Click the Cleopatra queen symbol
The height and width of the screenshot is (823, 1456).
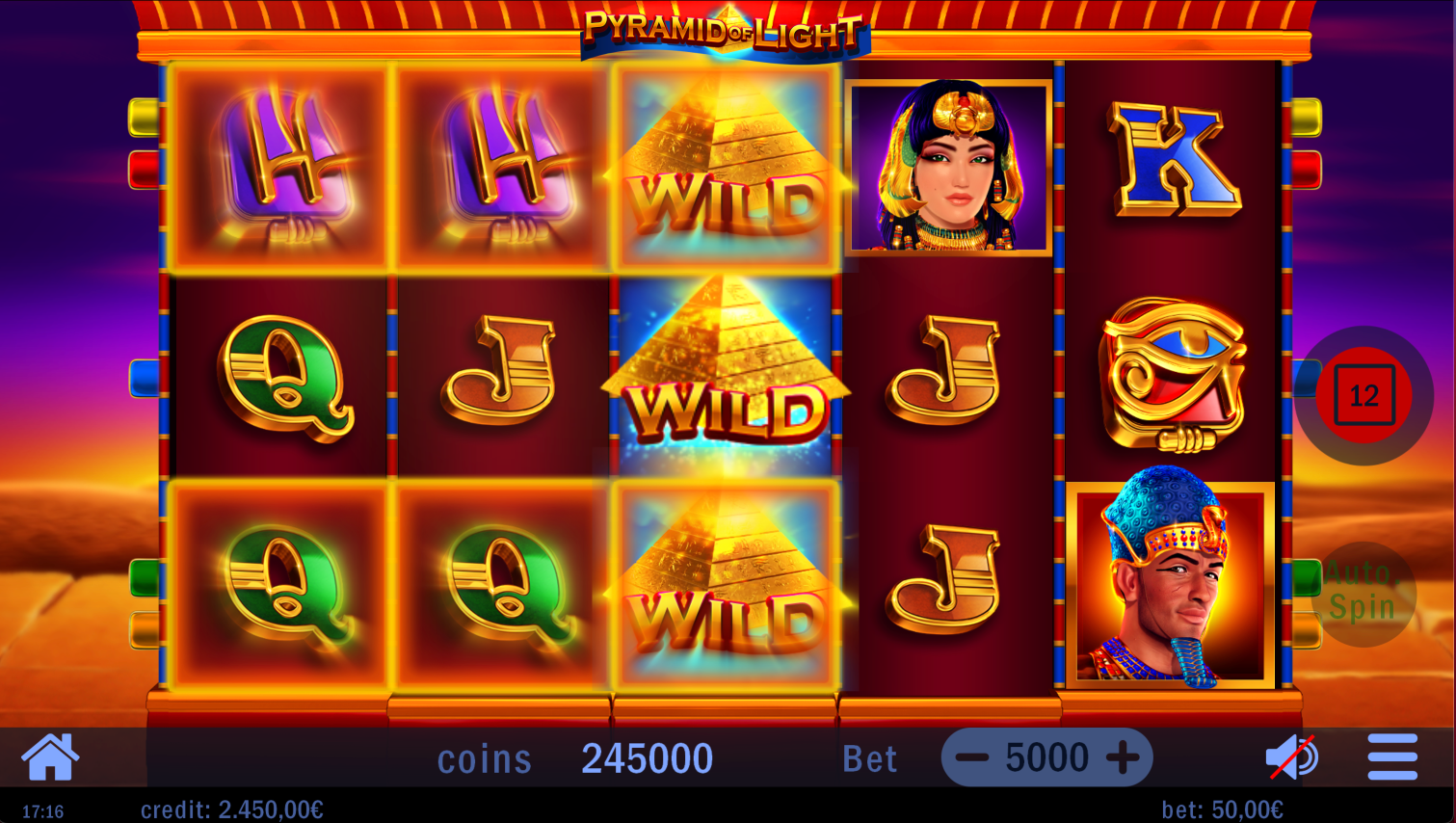coord(948,168)
